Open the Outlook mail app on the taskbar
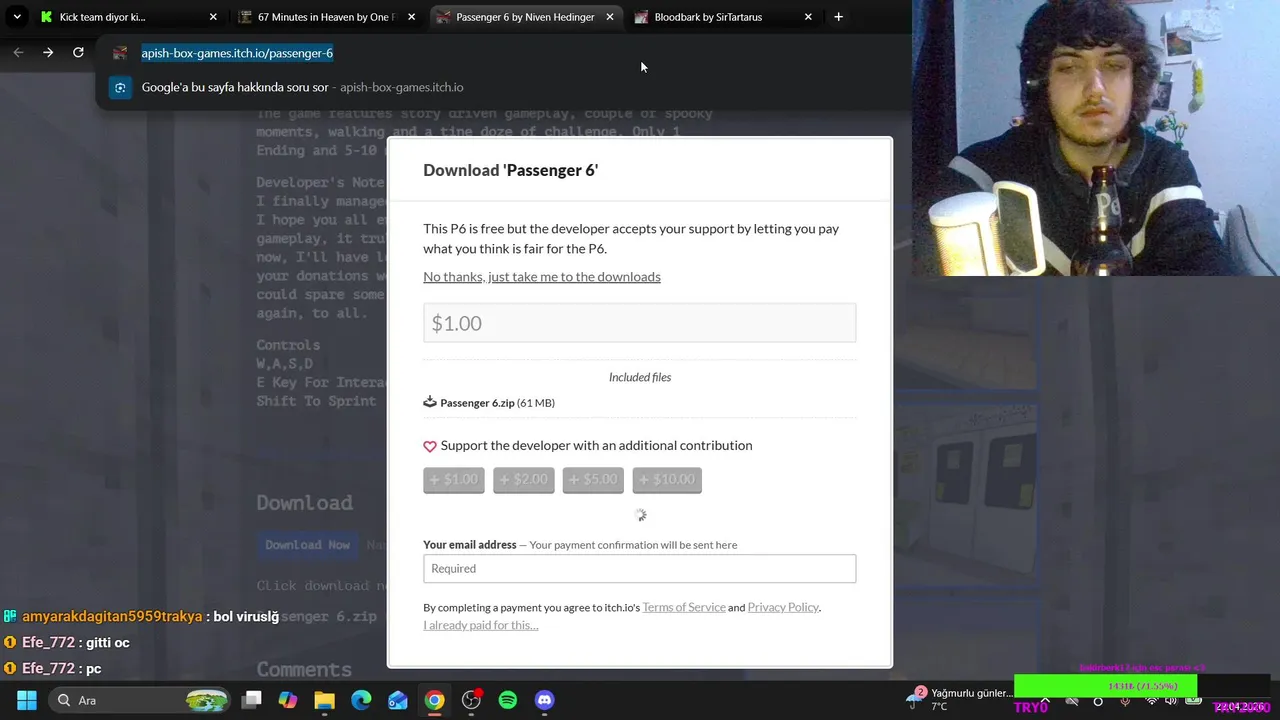Image resolution: width=1280 pixels, height=720 pixels. pos(398,700)
